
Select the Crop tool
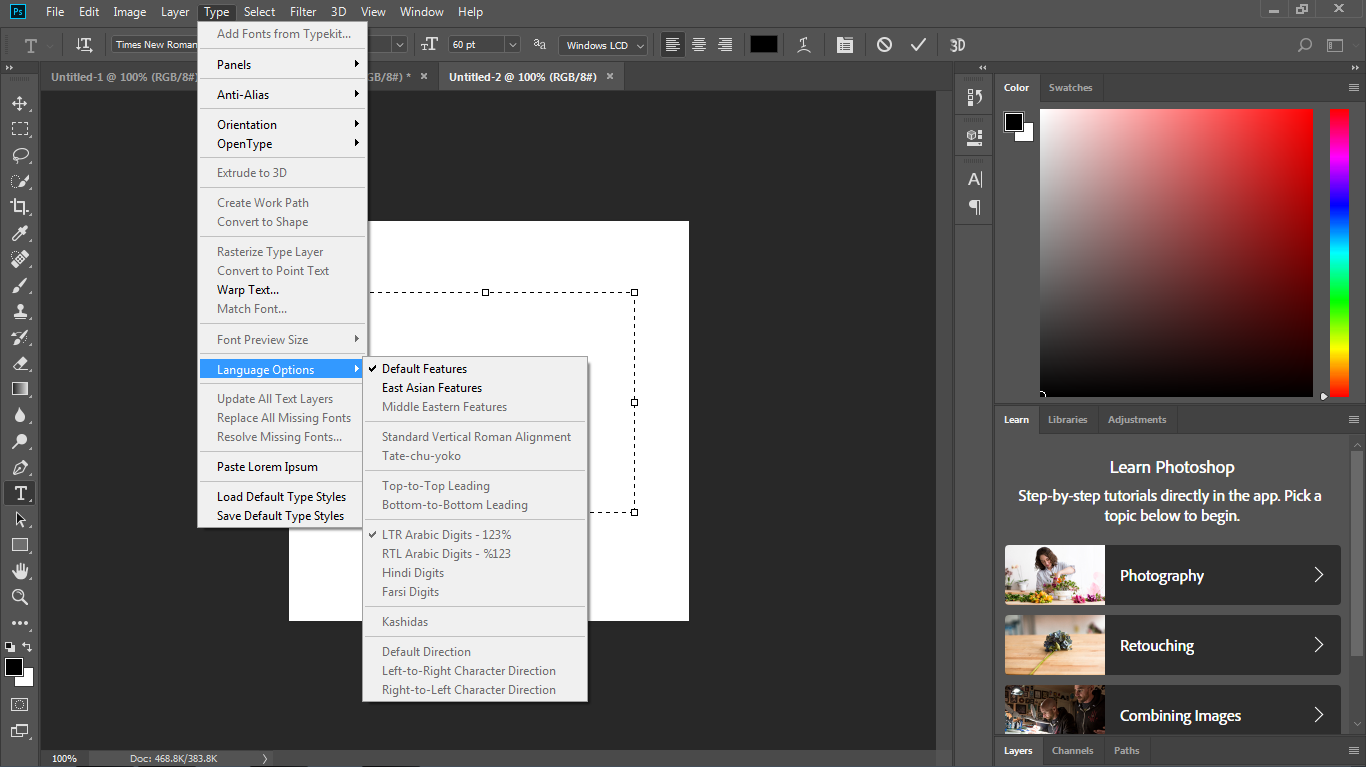tap(20, 207)
